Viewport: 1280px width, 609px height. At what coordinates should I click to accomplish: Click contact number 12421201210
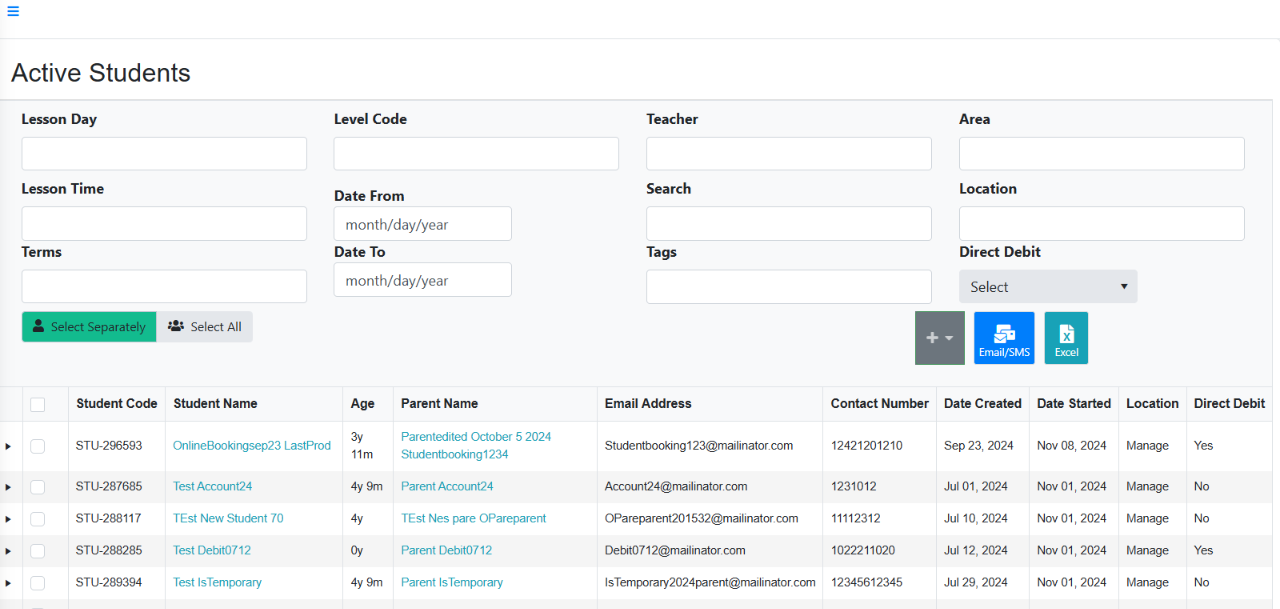866,446
